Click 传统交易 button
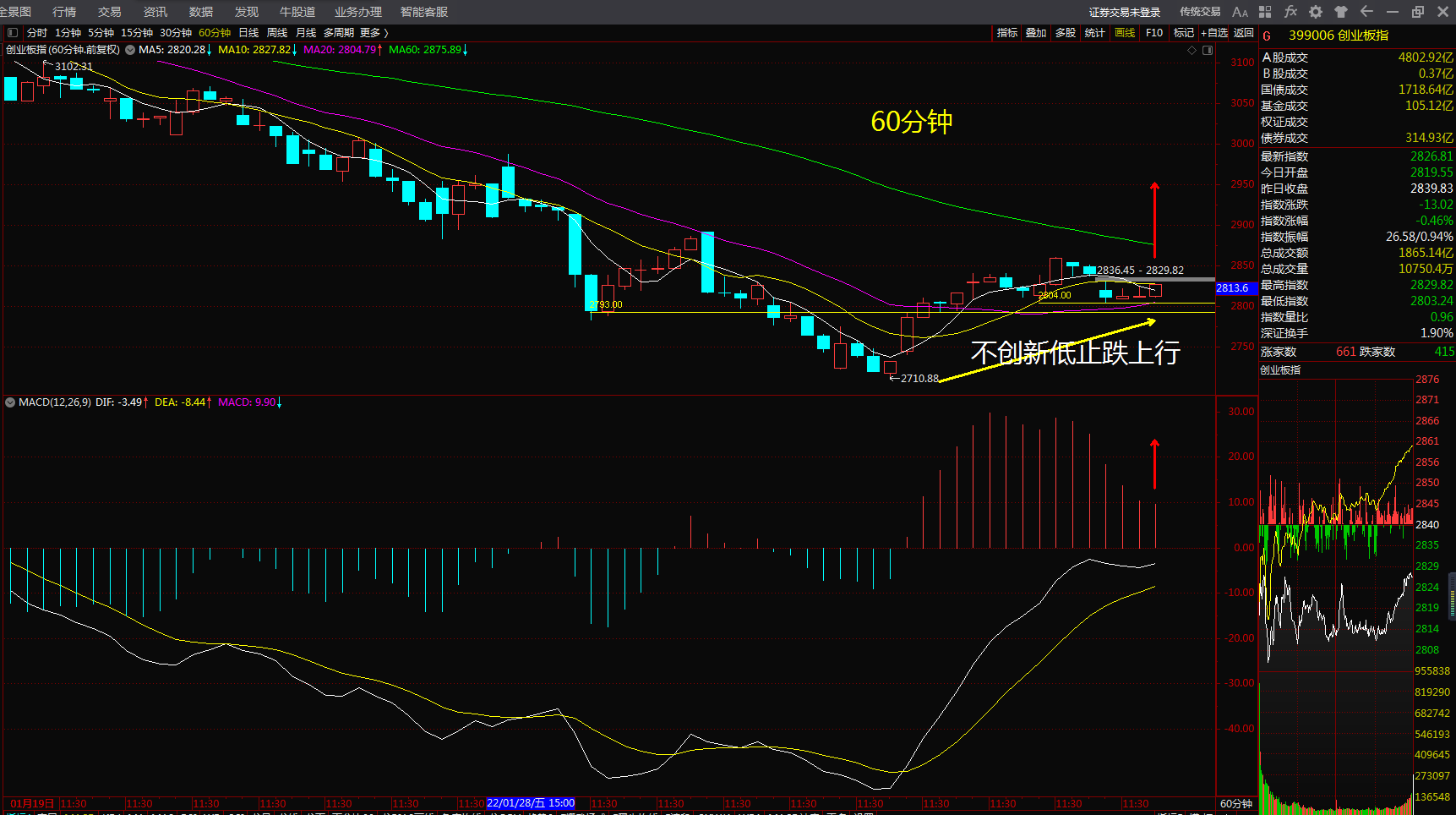This screenshot has width=1456, height=815. click(1200, 12)
